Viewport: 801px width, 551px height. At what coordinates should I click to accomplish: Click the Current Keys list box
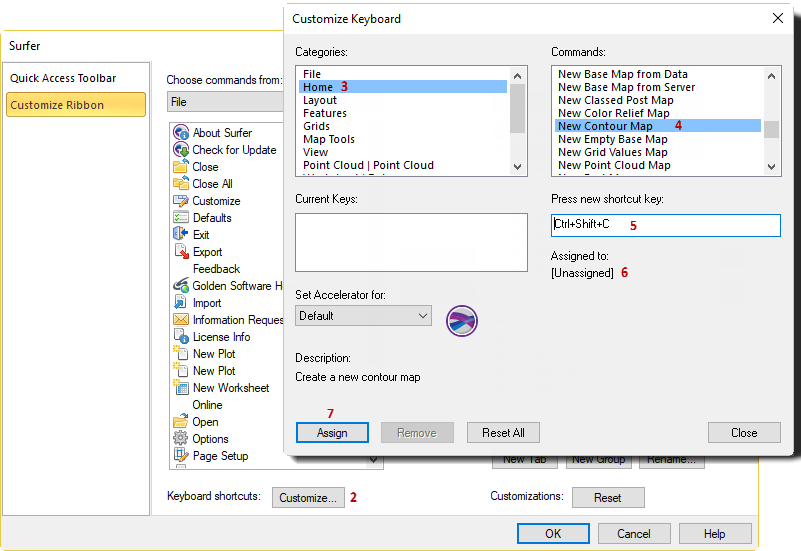(411, 242)
